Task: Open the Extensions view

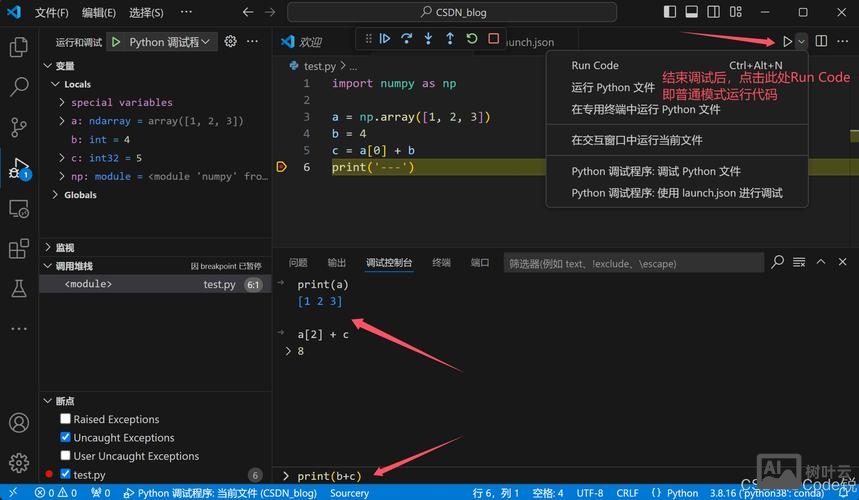Action: point(18,249)
